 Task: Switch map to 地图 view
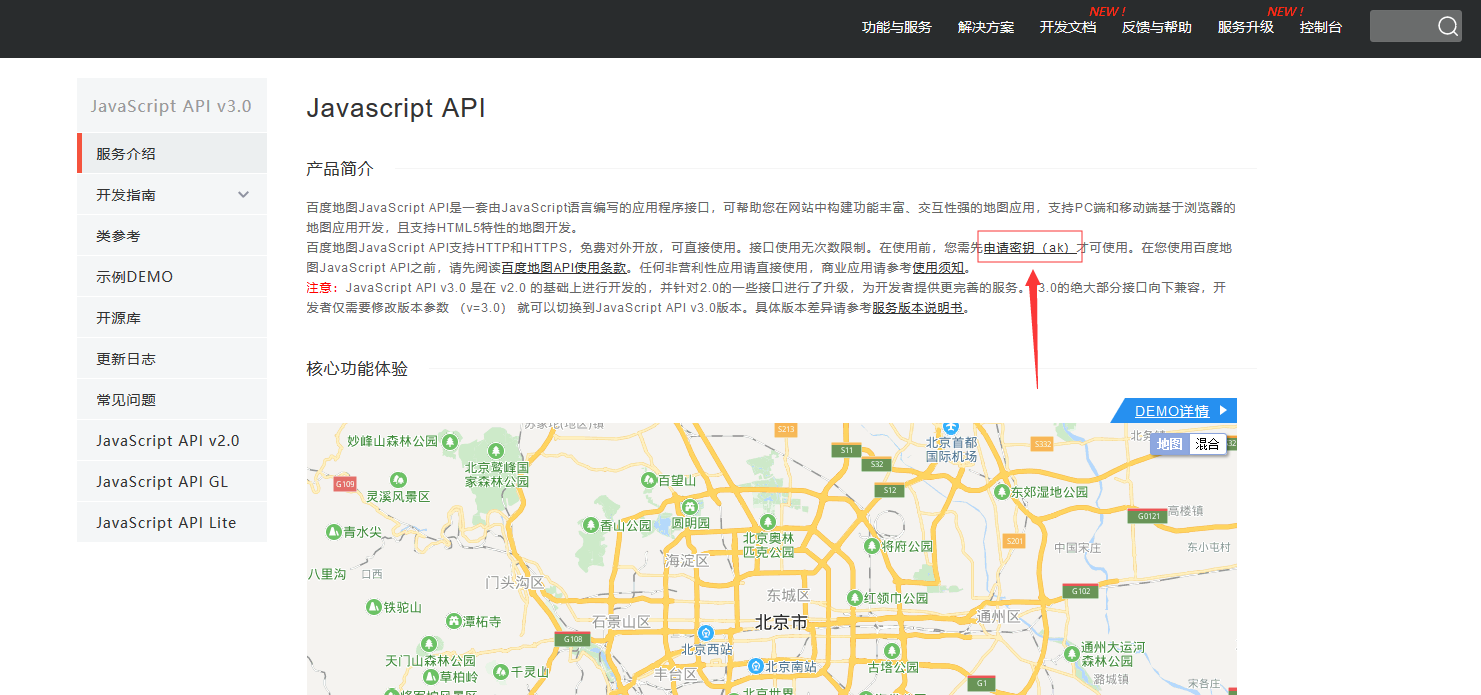(x=1169, y=444)
